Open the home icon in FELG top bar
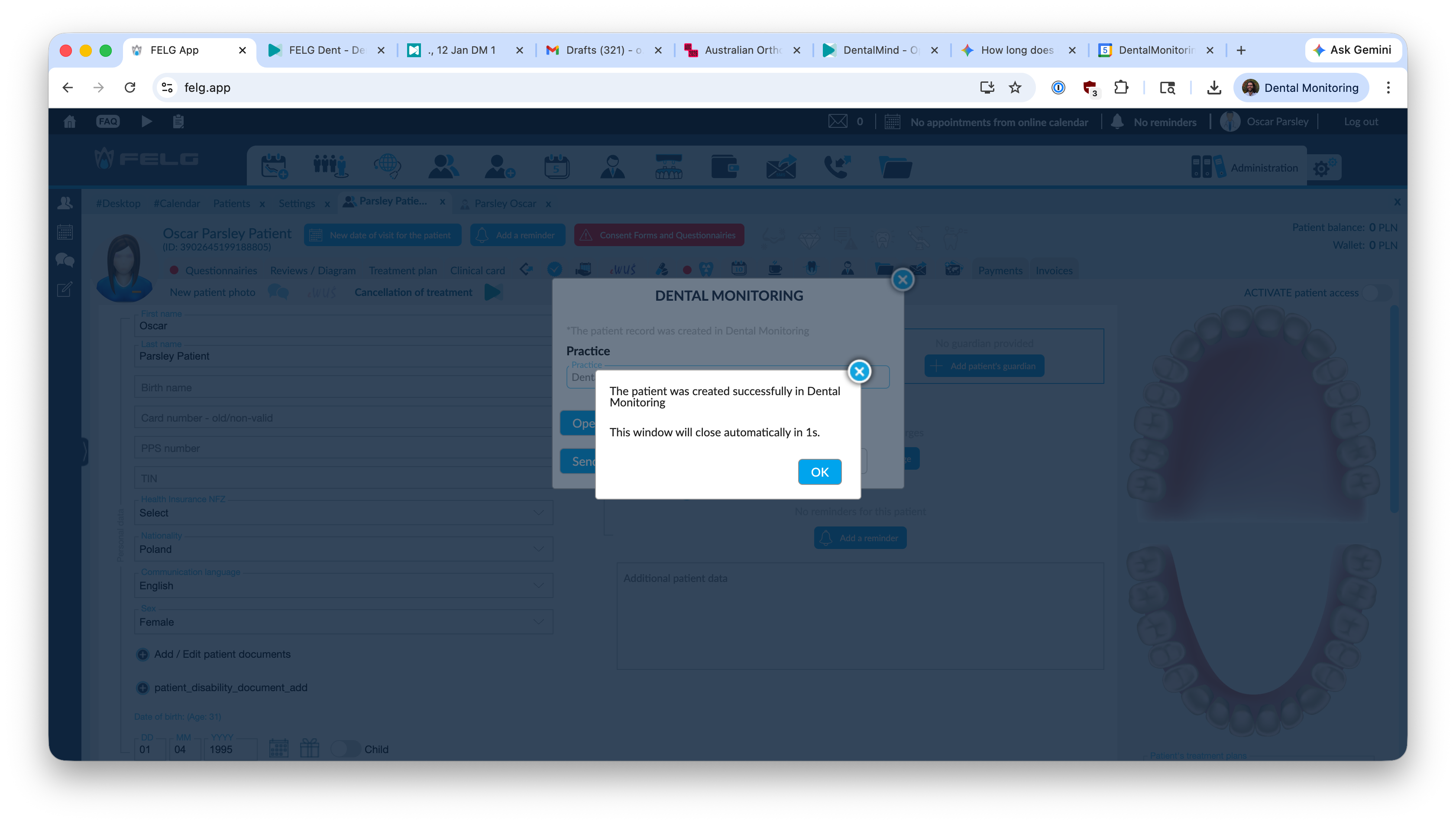The image size is (1456, 825). tap(70, 121)
